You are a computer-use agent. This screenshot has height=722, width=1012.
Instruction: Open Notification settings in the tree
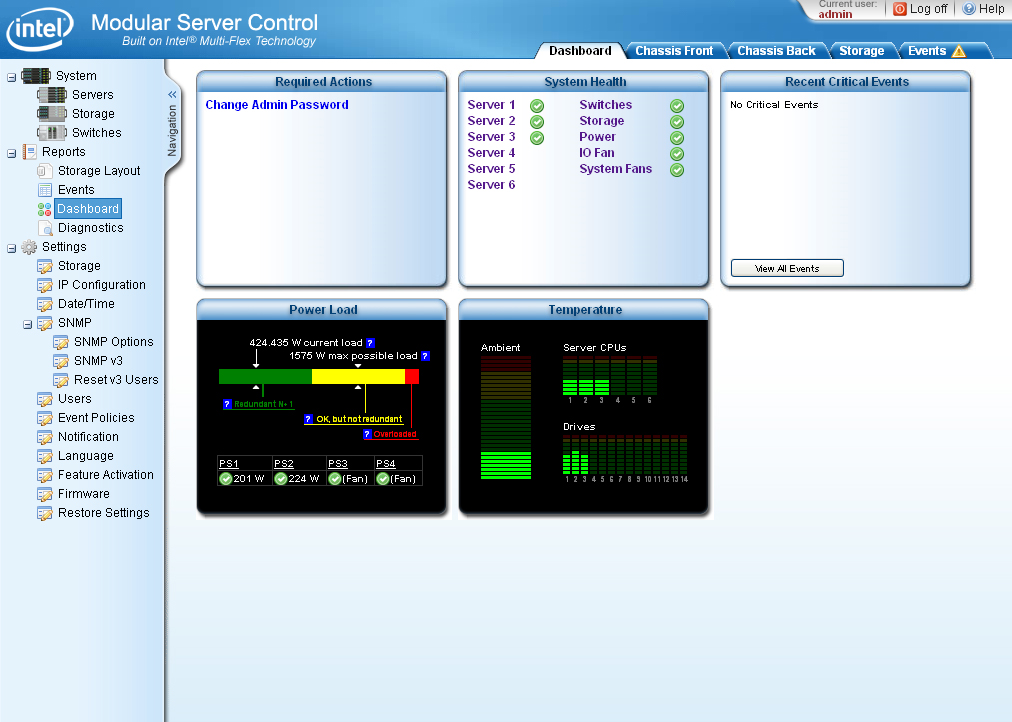click(88, 437)
